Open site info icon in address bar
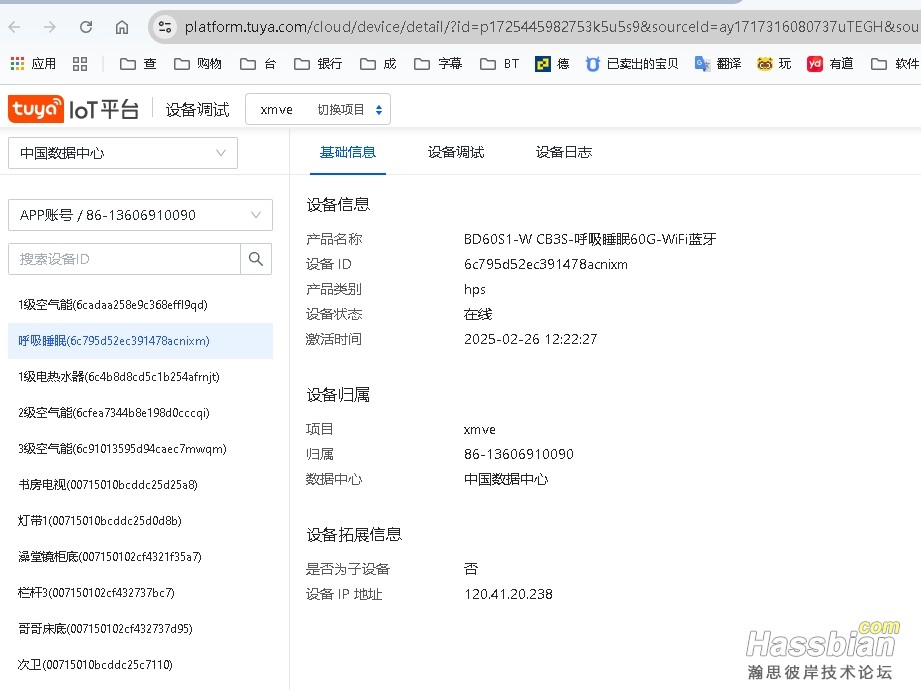921x690 pixels. point(165,27)
